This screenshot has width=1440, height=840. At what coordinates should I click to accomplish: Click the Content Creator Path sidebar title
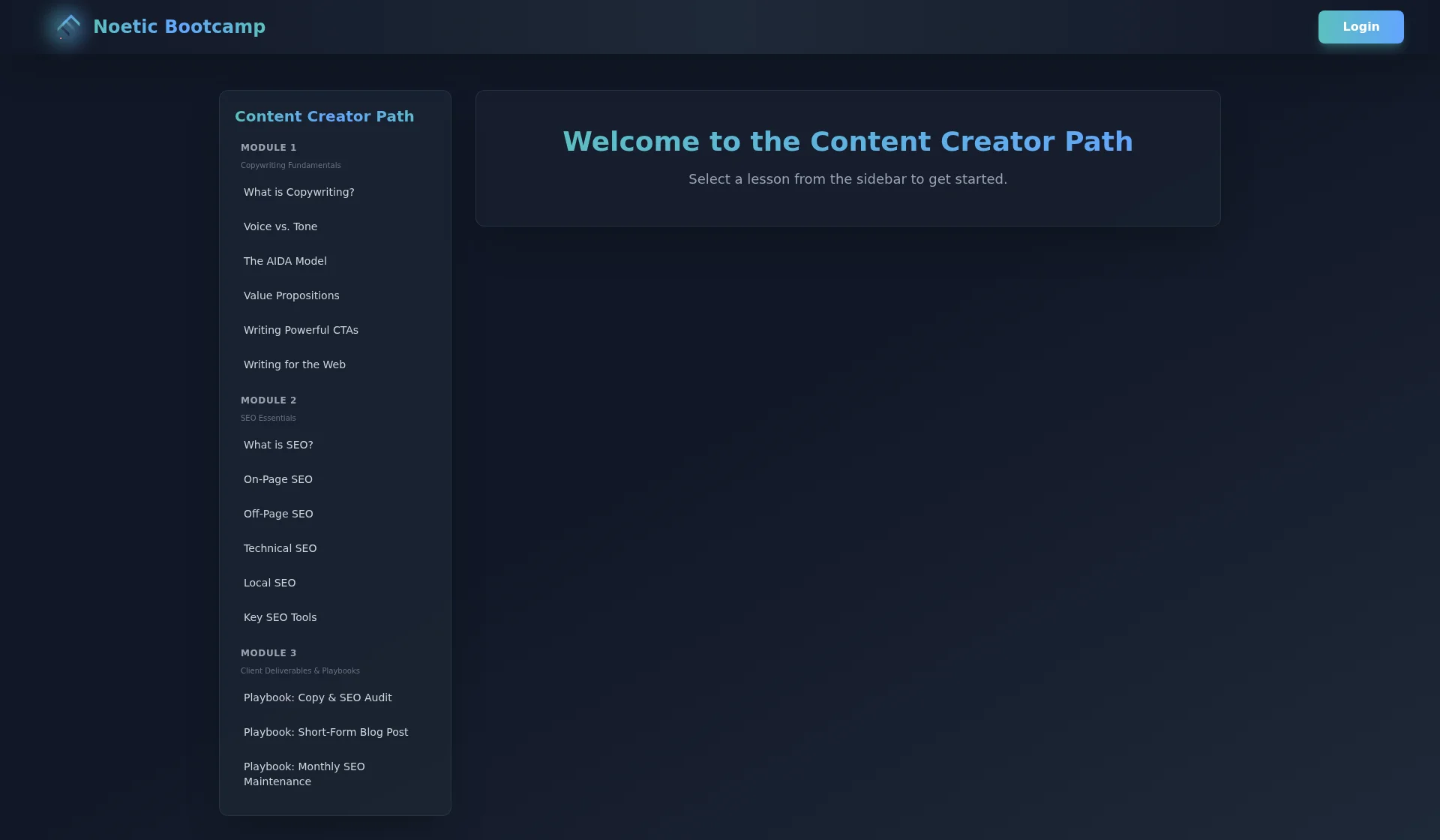(324, 116)
